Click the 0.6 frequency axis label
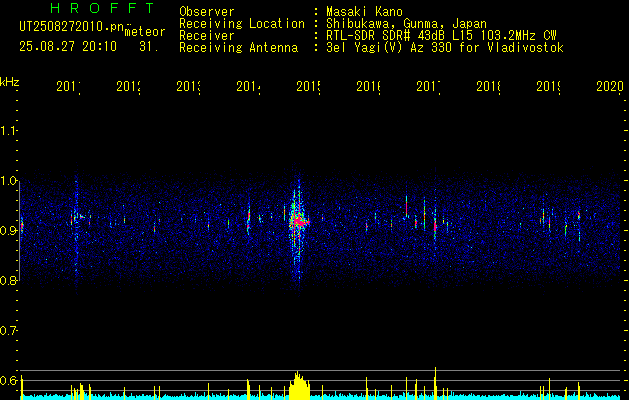This screenshot has height=400, width=629. point(8,380)
